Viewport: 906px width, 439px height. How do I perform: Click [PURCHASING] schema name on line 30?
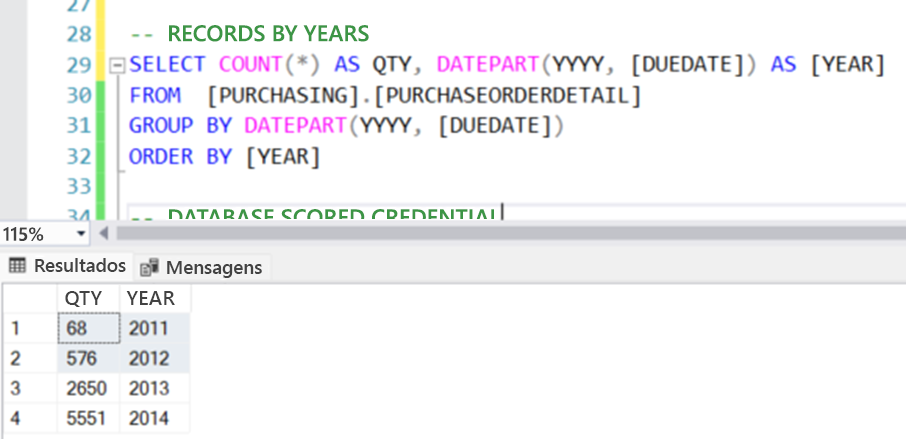(x=283, y=95)
